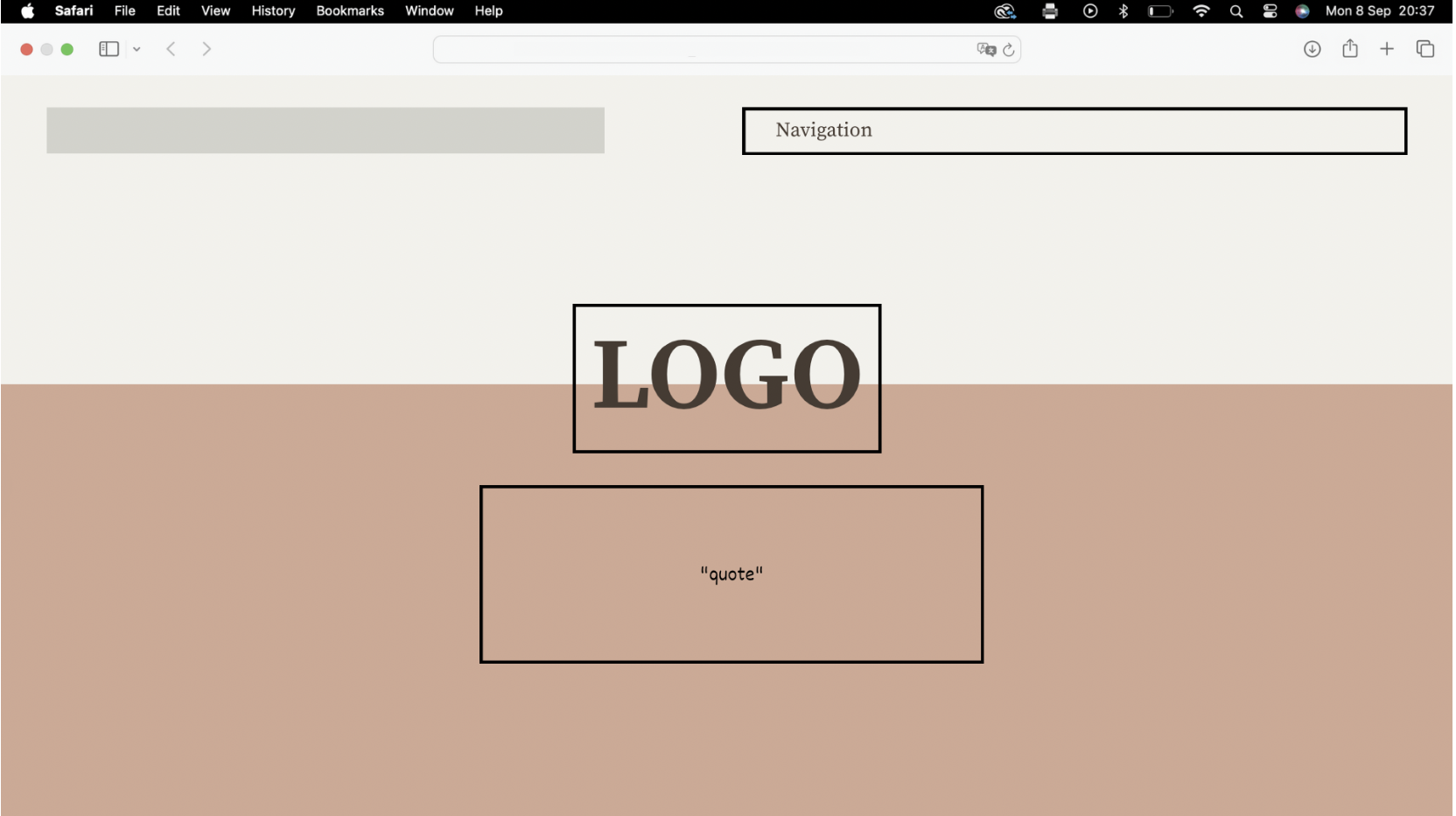Open the Bookmarks menu
This screenshot has width=1456, height=816.
350,11
